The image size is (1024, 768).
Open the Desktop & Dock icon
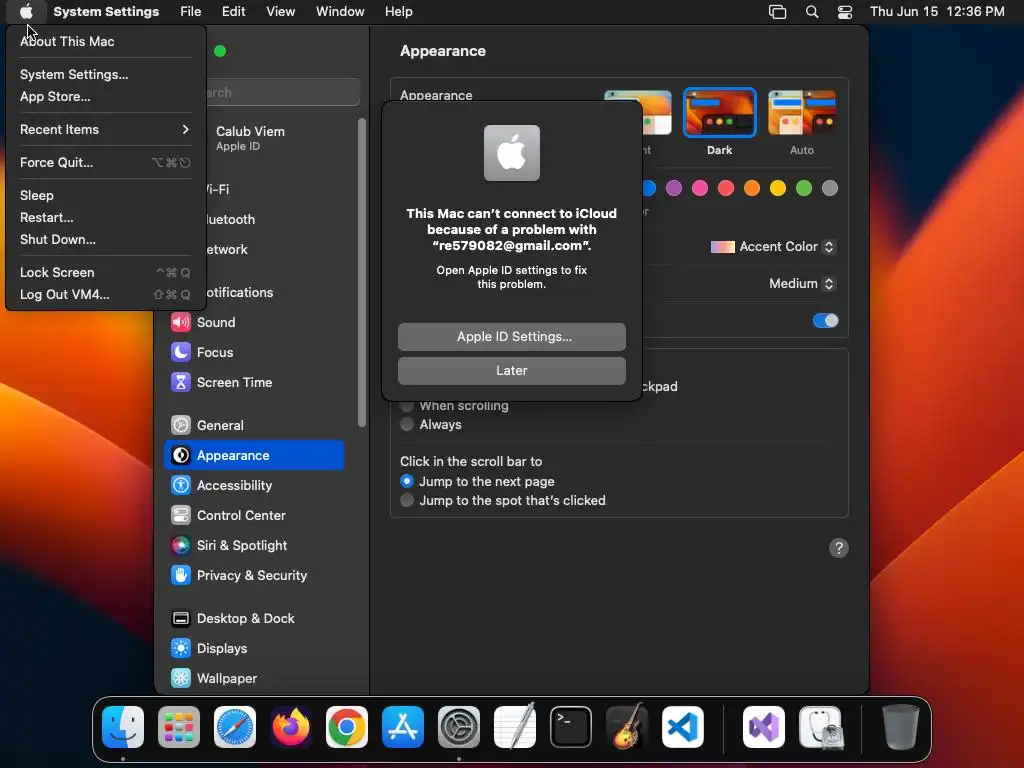click(x=181, y=618)
